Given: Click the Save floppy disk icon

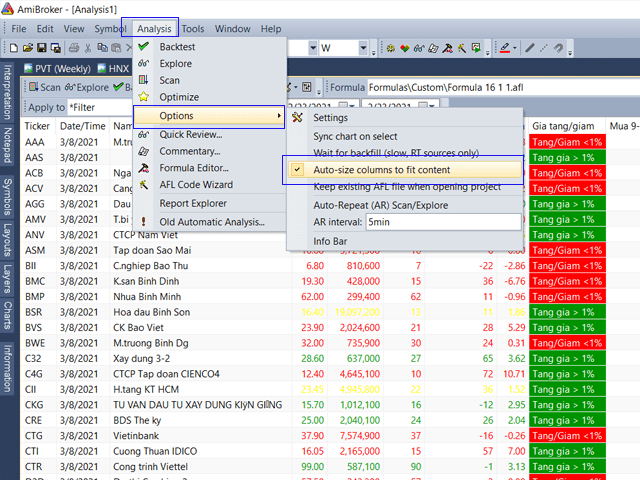Looking at the screenshot, I should (x=42, y=48).
